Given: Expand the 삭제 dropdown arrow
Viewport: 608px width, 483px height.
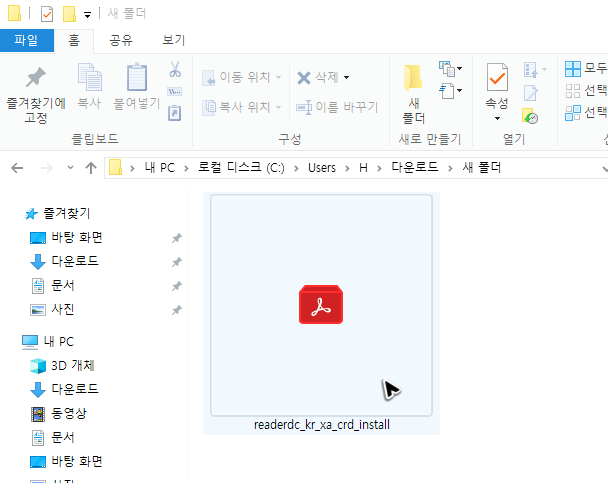Looking at the screenshot, I should pyautogui.click(x=347, y=77).
